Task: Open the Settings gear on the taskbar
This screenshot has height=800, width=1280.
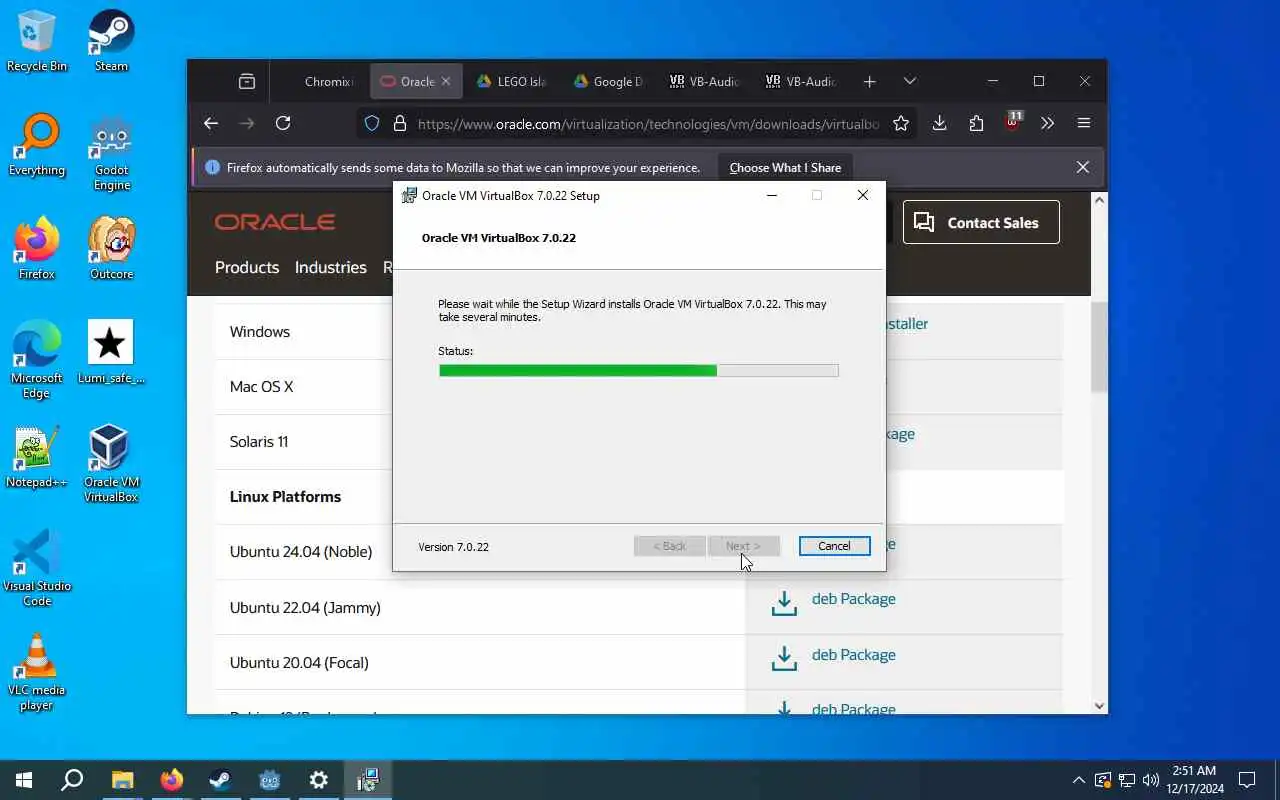Action: click(x=318, y=780)
